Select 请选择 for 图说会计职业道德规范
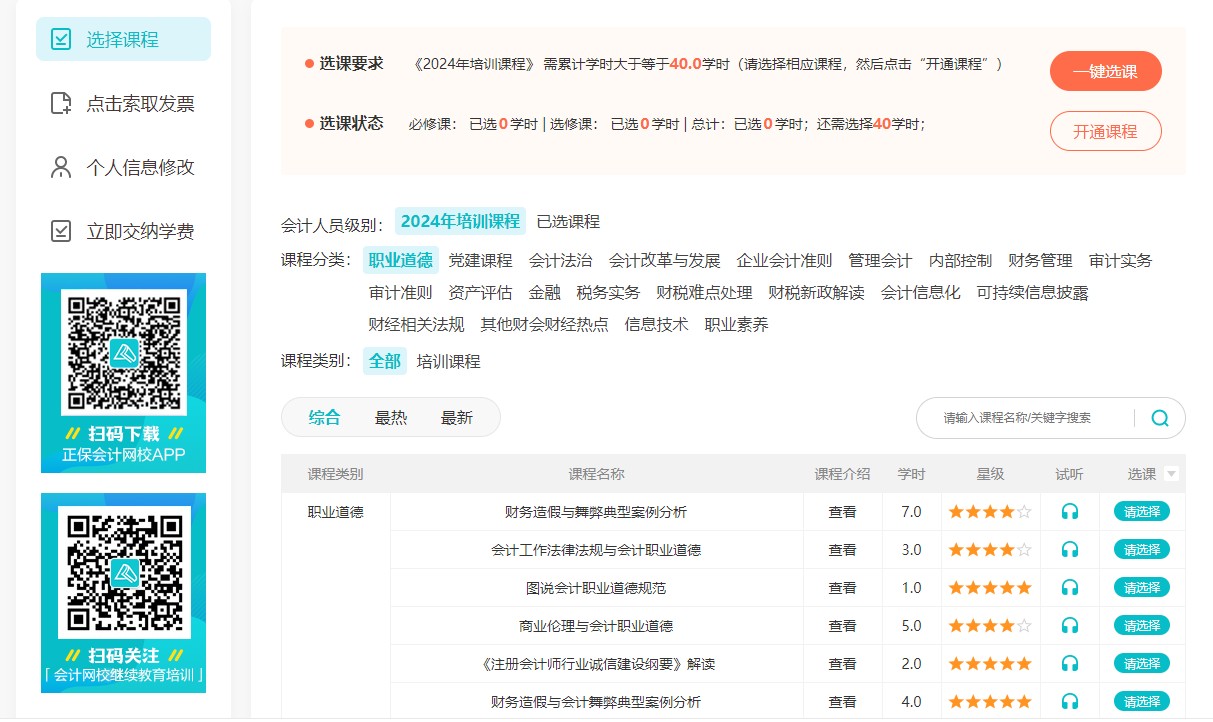 pyautogui.click(x=1141, y=588)
